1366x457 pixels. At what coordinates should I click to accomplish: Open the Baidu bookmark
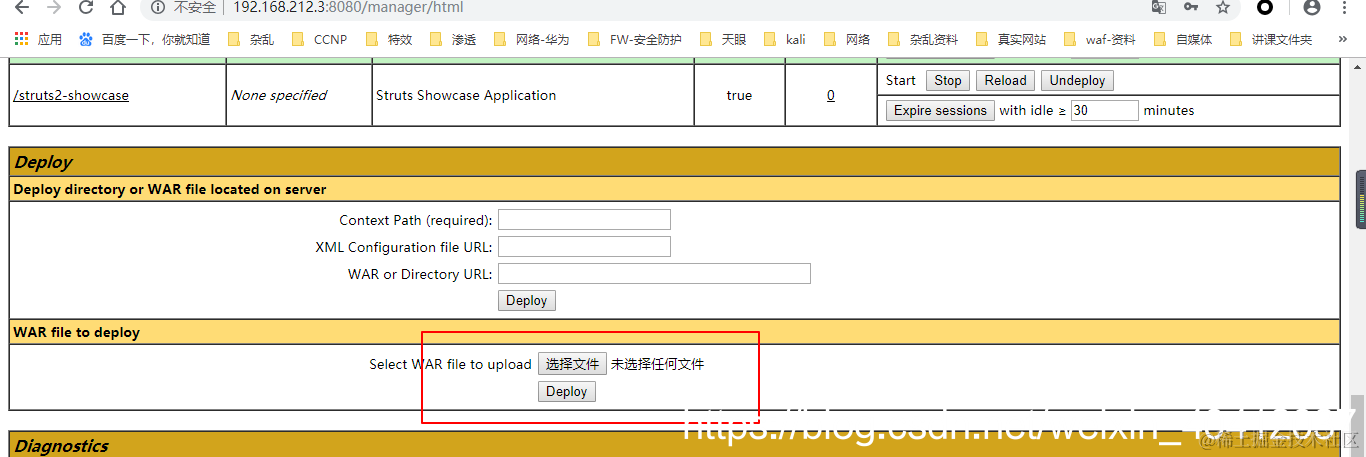pos(145,40)
